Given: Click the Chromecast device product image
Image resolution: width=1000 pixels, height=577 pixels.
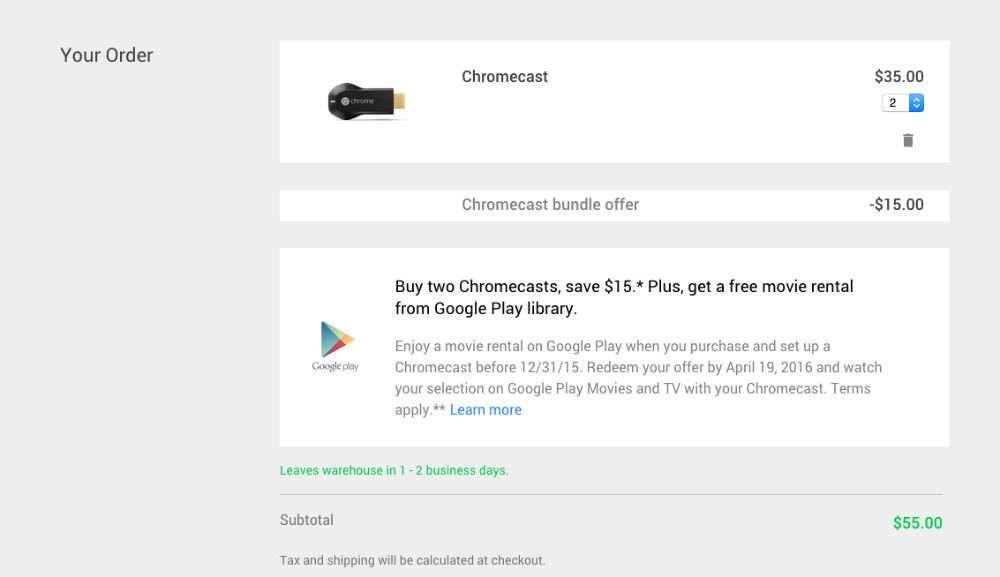Looking at the screenshot, I should click(366, 102).
